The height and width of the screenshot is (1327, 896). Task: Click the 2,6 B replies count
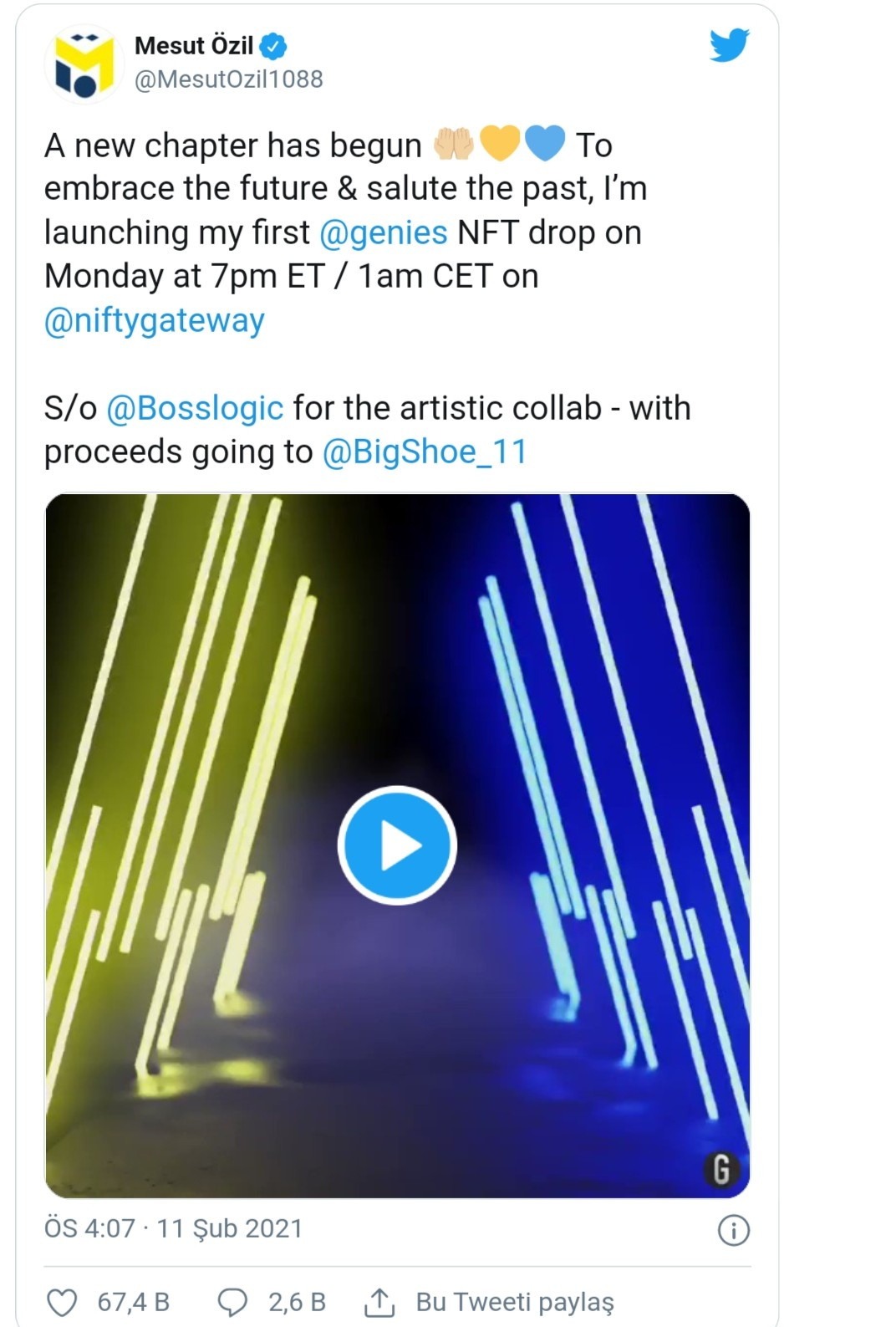tap(297, 1302)
